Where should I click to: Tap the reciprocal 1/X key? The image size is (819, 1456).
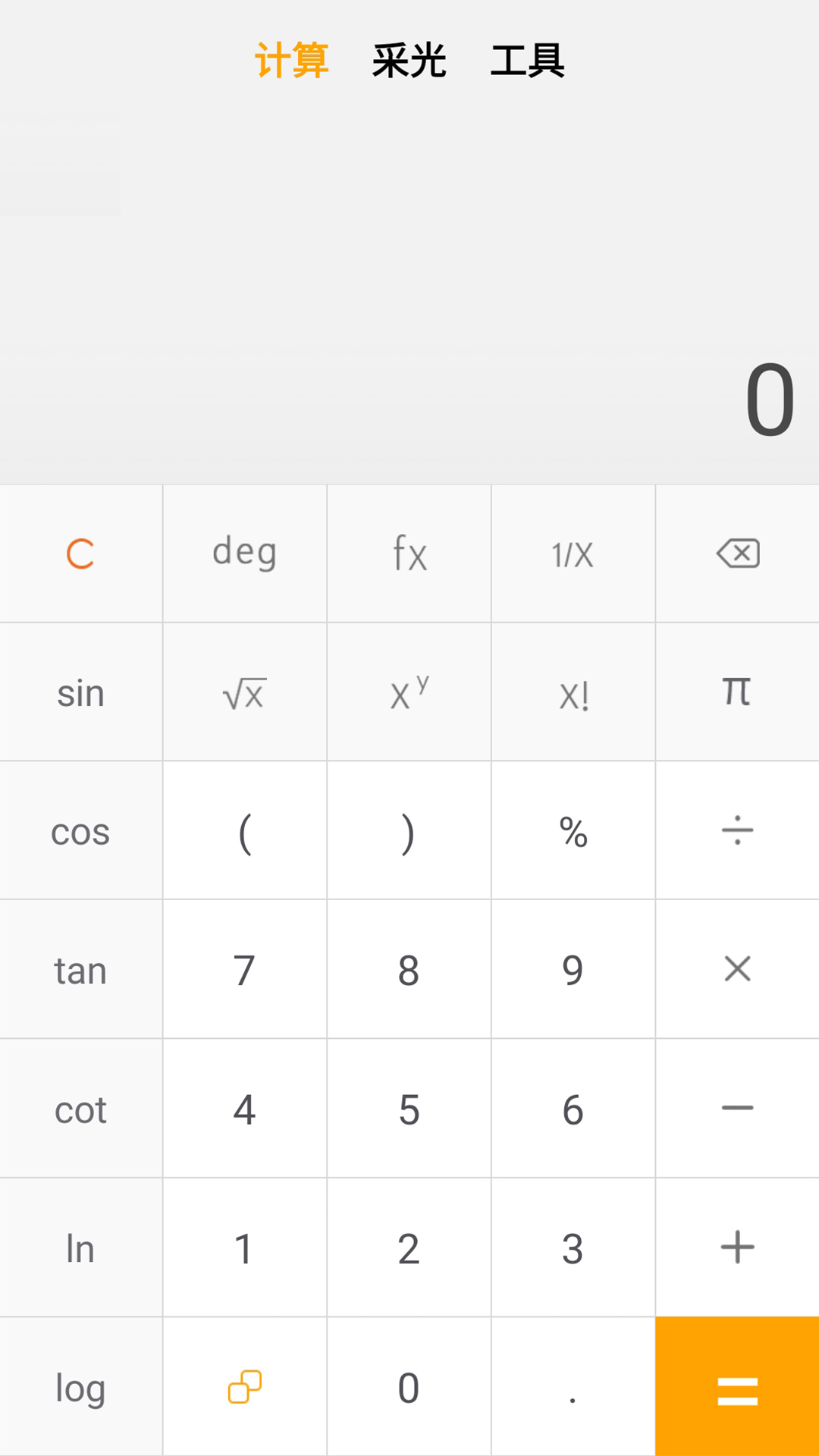click(573, 555)
